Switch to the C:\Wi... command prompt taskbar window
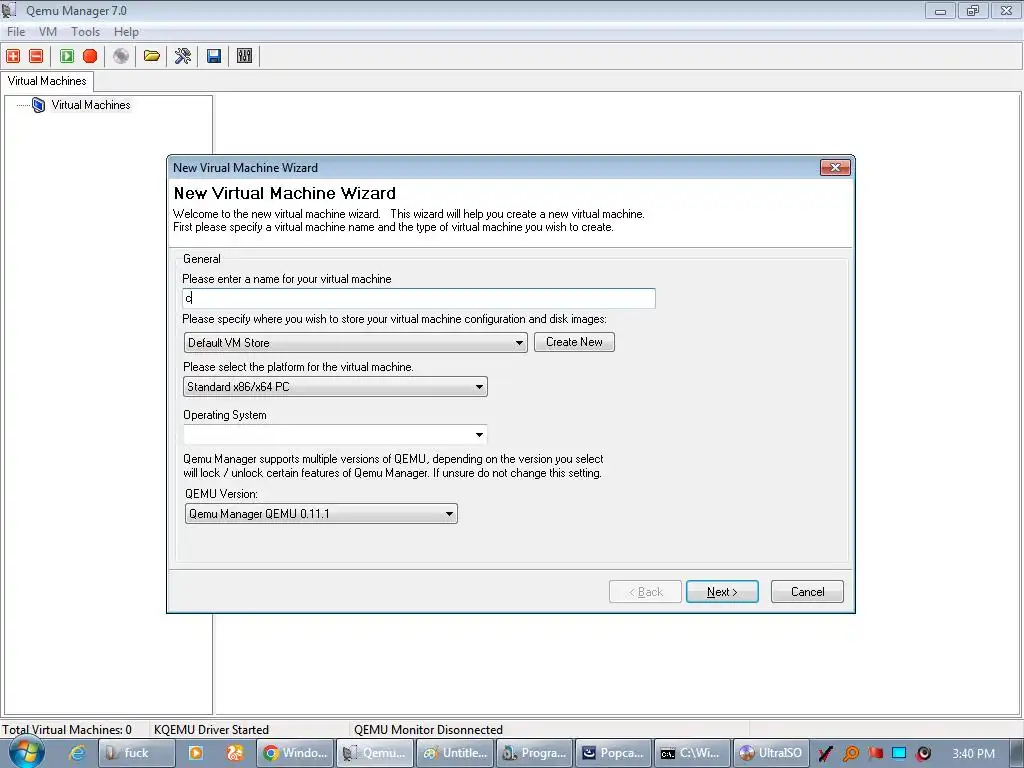Image resolution: width=1024 pixels, height=768 pixels. [x=694, y=753]
